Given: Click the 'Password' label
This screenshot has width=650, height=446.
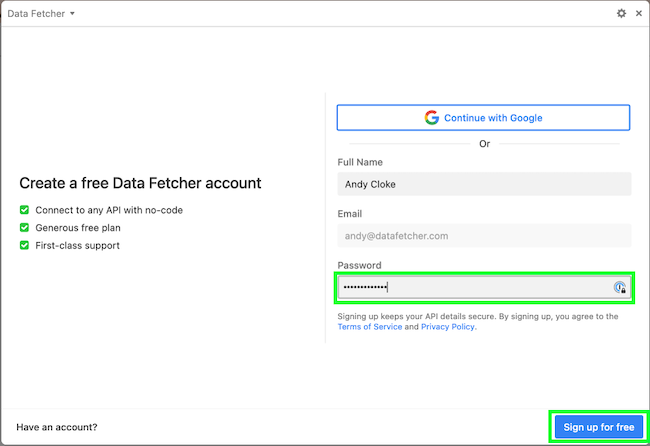Looking at the screenshot, I should (x=359, y=265).
